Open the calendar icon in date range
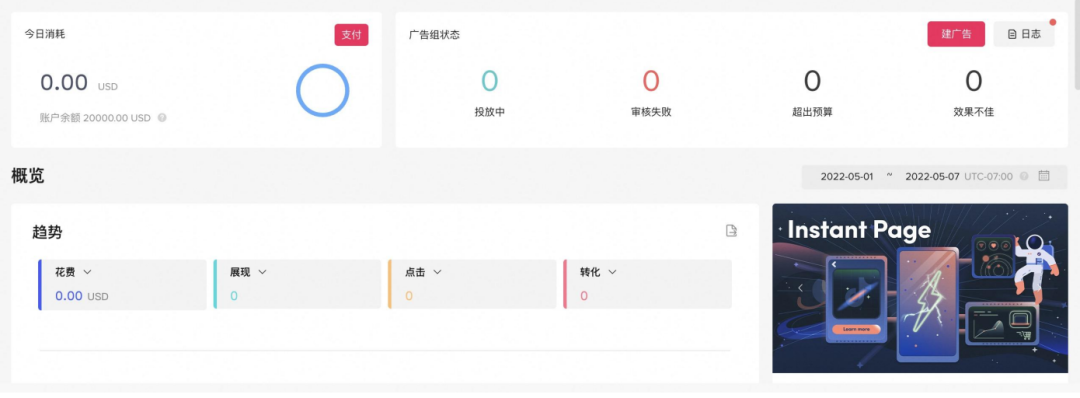 pos(1043,176)
